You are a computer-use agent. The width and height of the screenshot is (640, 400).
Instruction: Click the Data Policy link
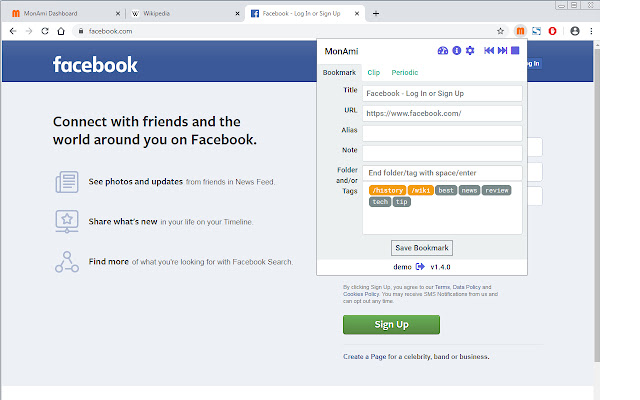(466, 287)
